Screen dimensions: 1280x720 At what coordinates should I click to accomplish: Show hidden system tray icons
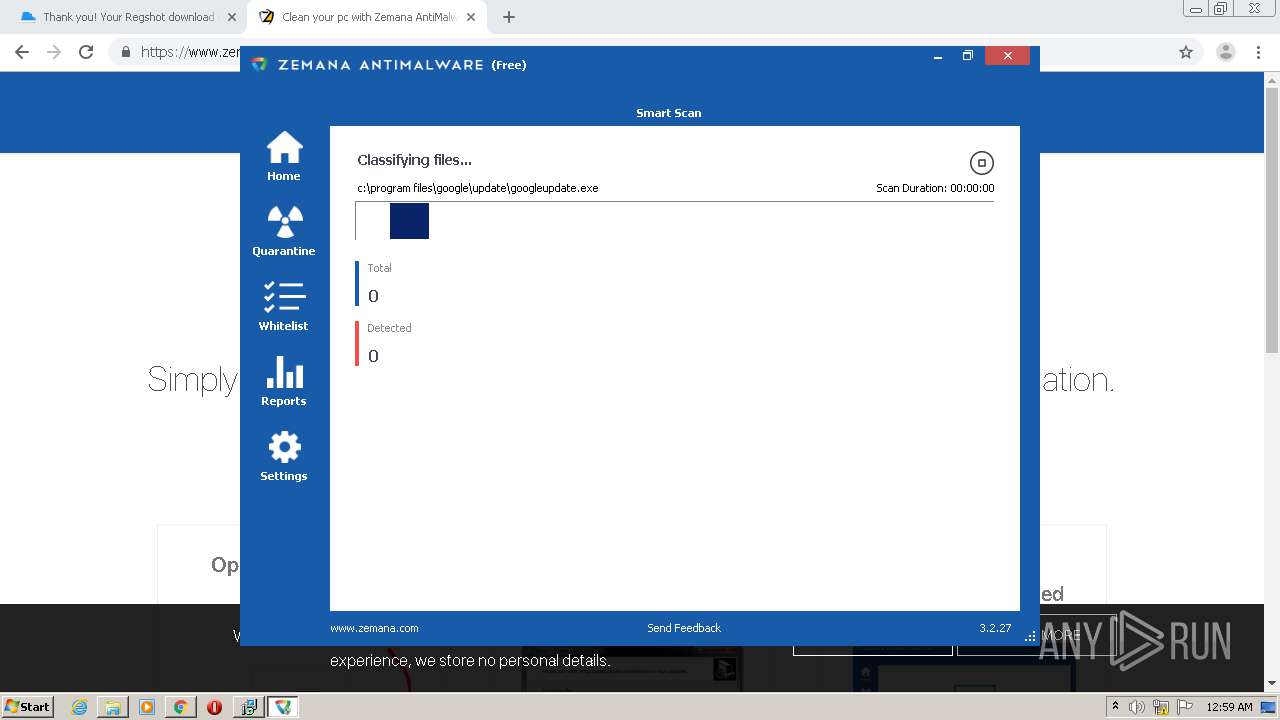tap(1115, 707)
